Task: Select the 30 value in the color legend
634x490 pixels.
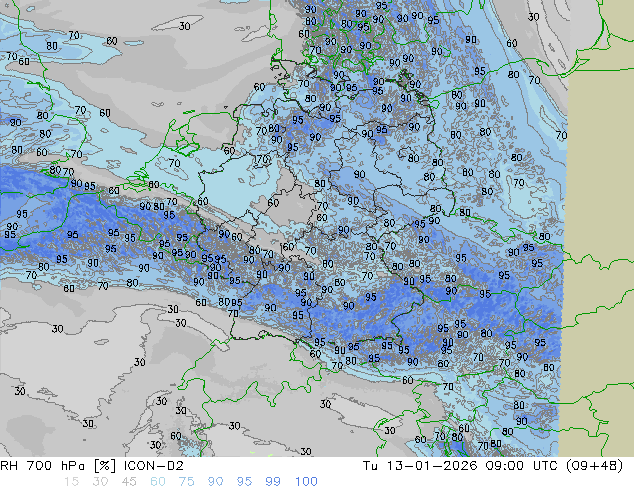Action: (100, 482)
